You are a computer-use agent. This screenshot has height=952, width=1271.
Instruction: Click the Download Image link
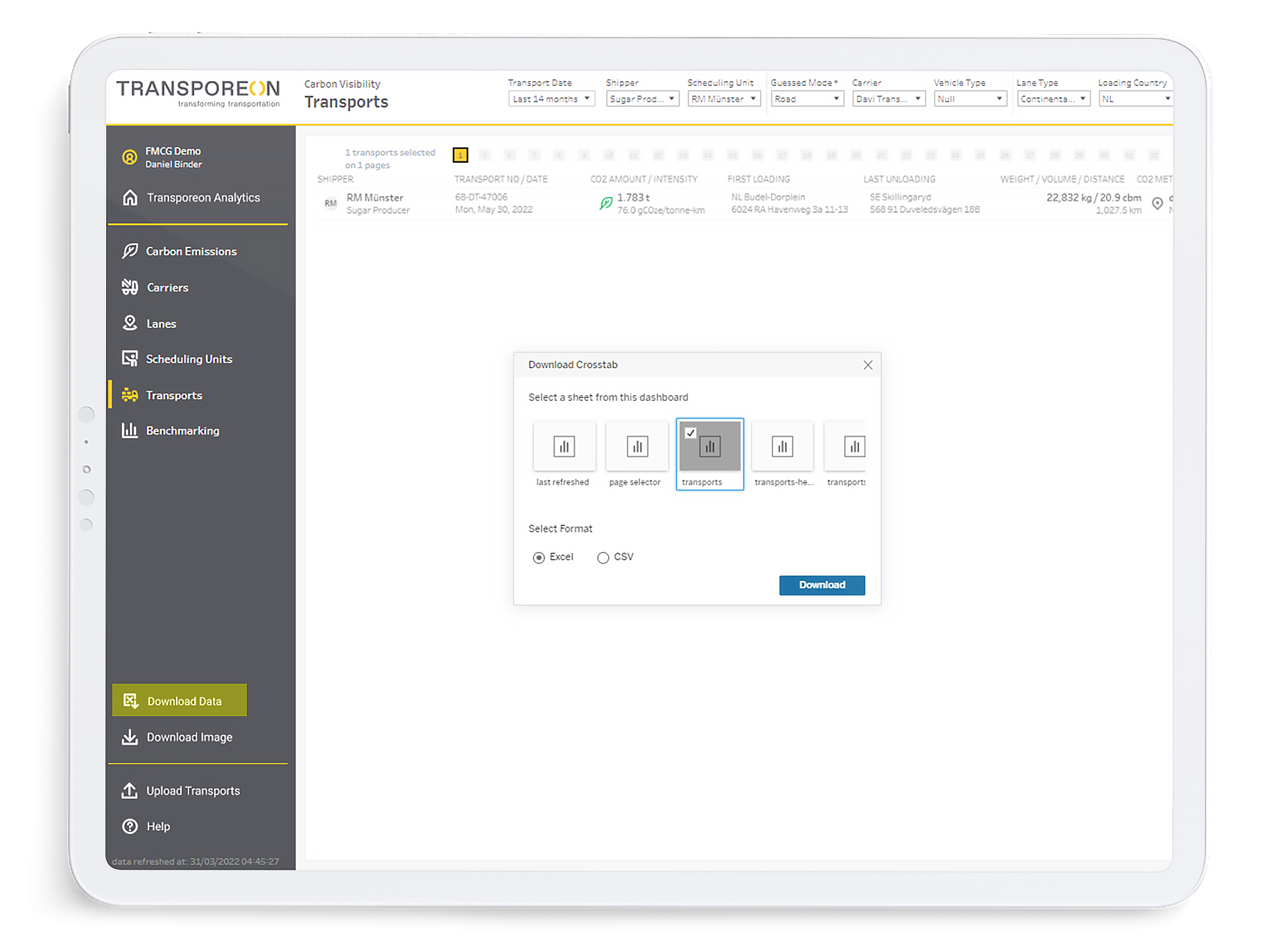[x=189, y=737]
